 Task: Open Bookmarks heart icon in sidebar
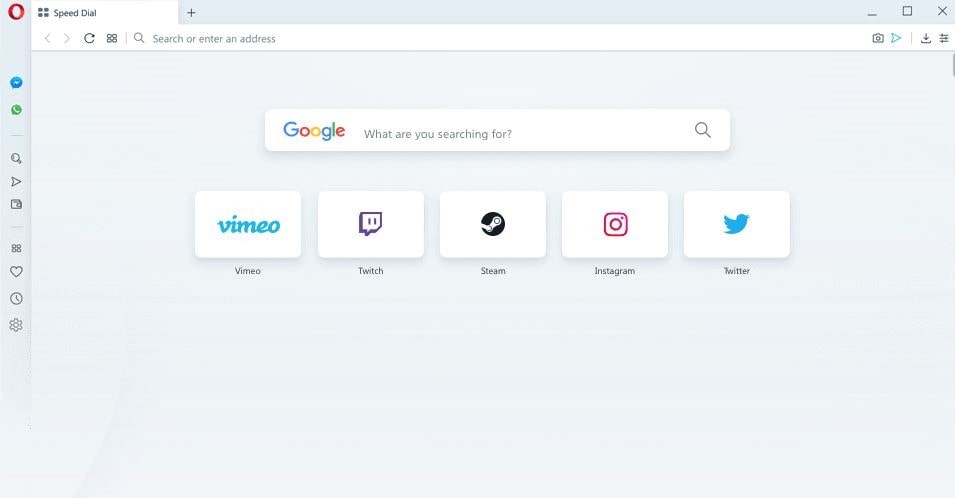16,272
